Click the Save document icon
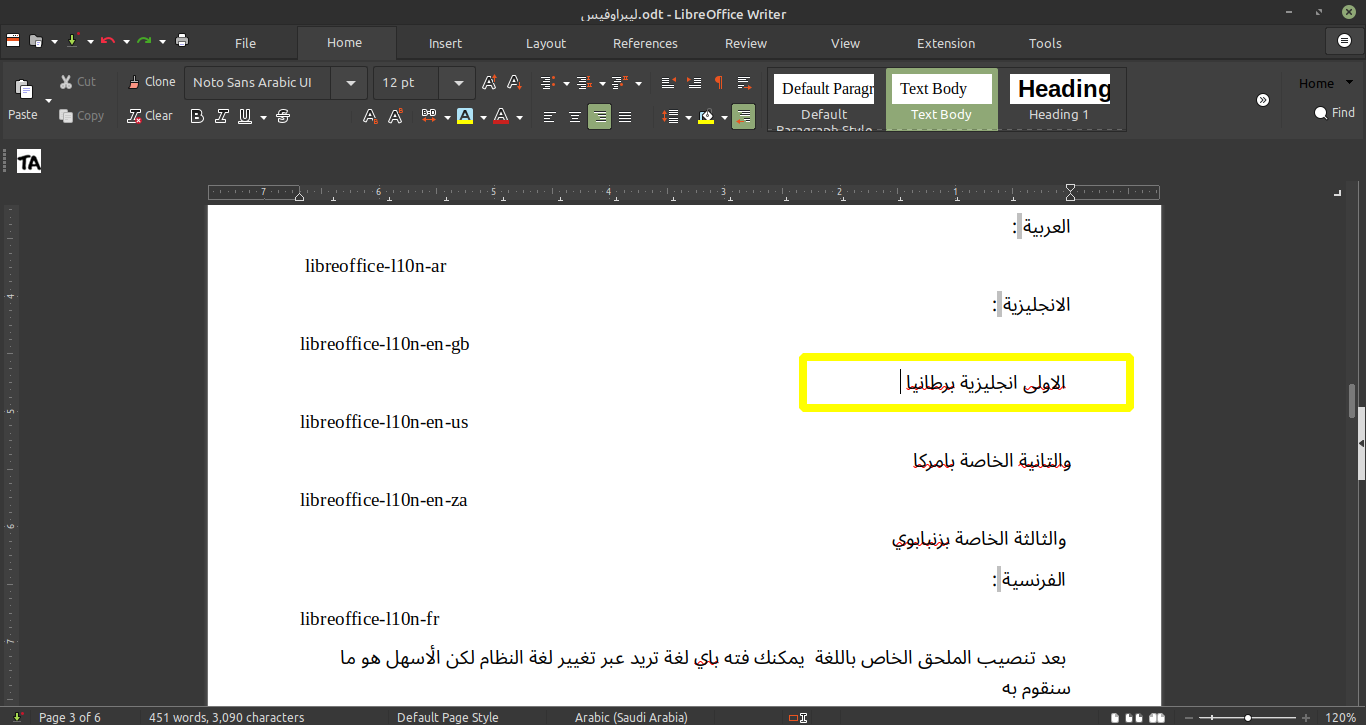 [x=72, y=41]
